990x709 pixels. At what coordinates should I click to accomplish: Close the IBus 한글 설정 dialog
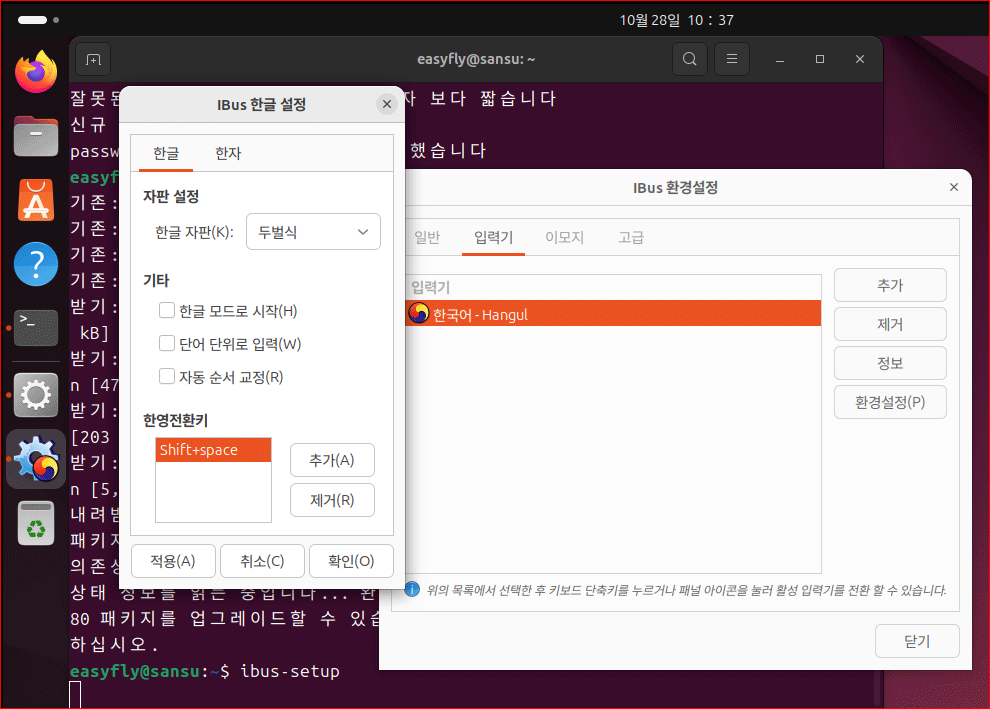point(387,104)
